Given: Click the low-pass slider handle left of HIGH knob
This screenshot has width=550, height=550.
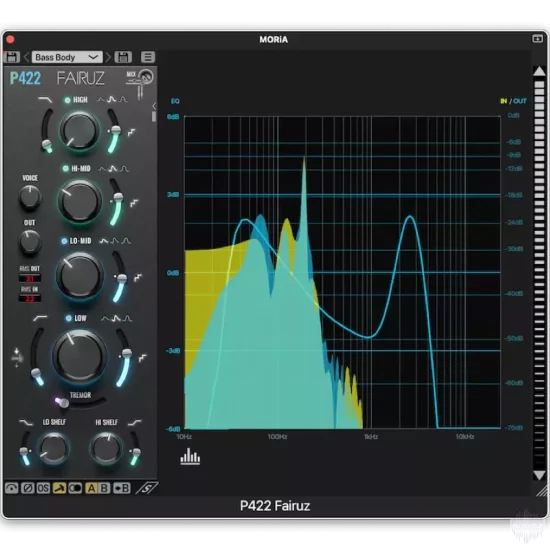Looking at the screenshot, I should pyautogui.click(x=46, y=144).
